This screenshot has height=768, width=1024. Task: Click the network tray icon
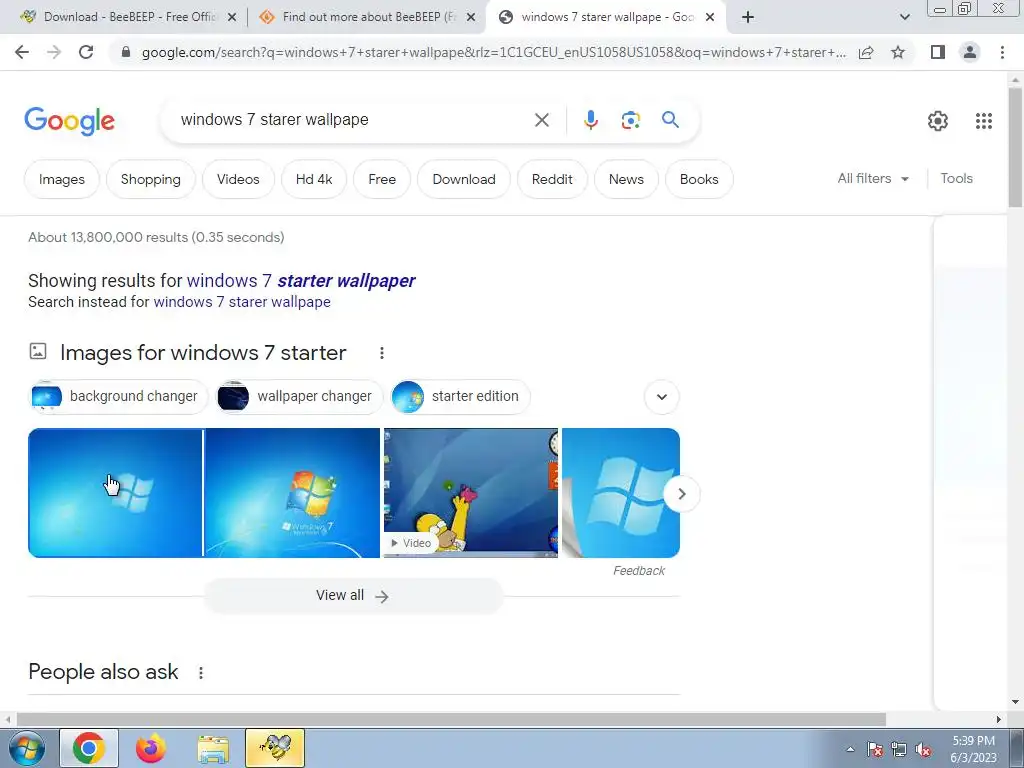[x=899, y=750]
